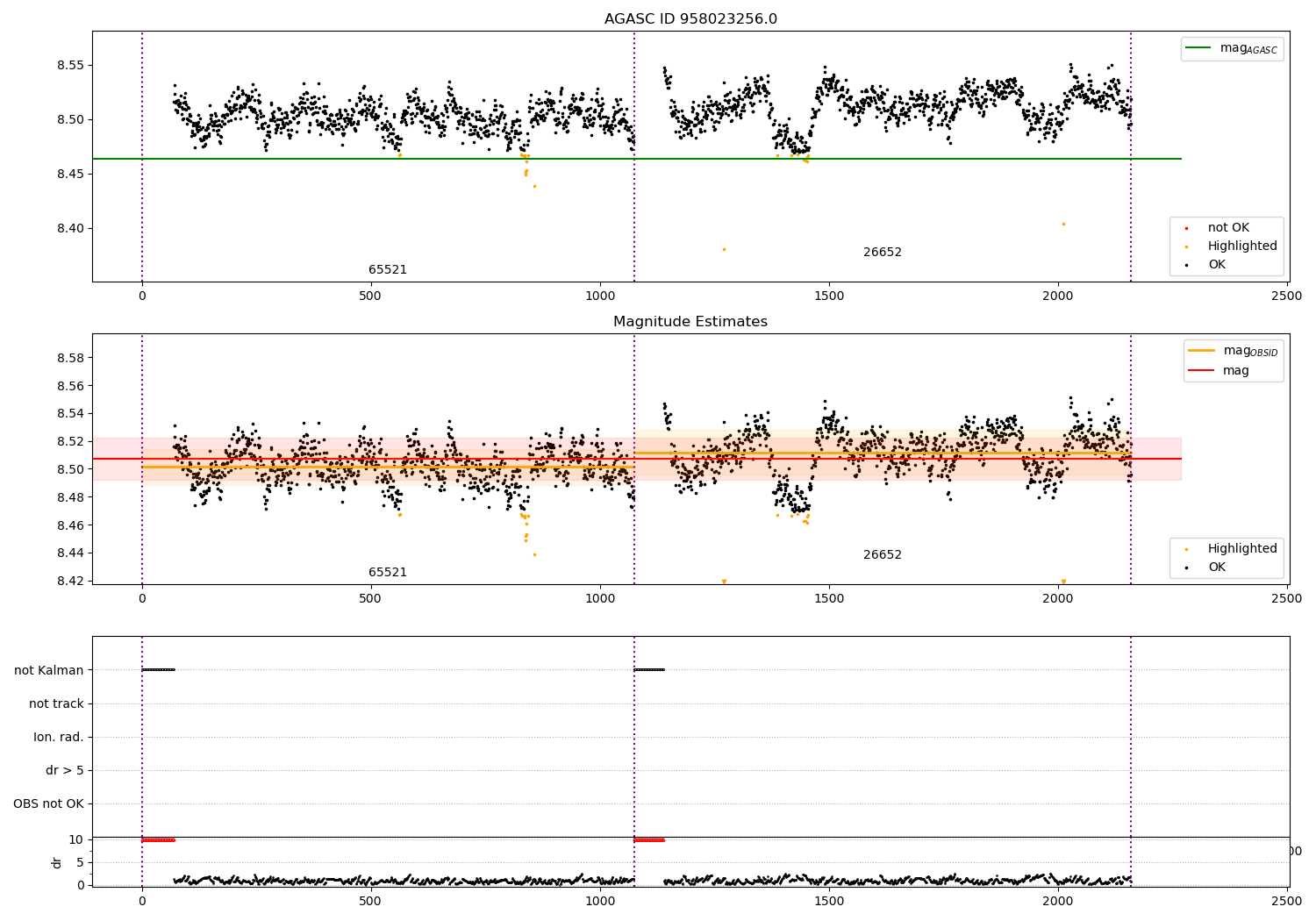
Task: Click 'Highlighted' in the top plot's legend
Action: [x=1242, y=246]
